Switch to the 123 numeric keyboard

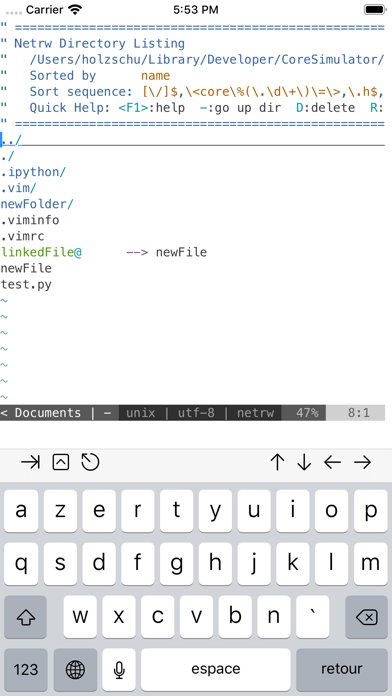(x=26, y=669)
